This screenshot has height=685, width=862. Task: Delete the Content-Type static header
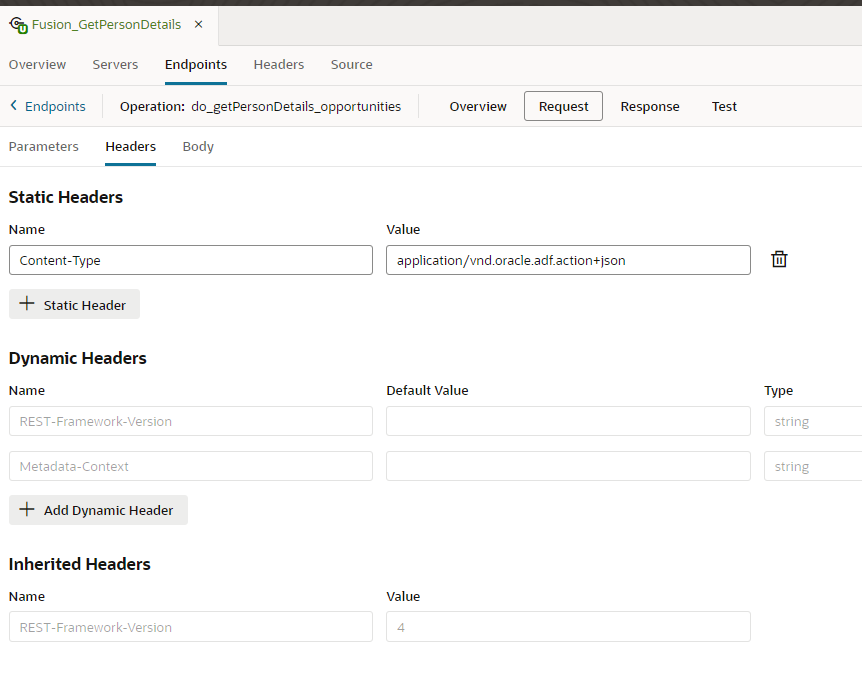coord(779,260)
